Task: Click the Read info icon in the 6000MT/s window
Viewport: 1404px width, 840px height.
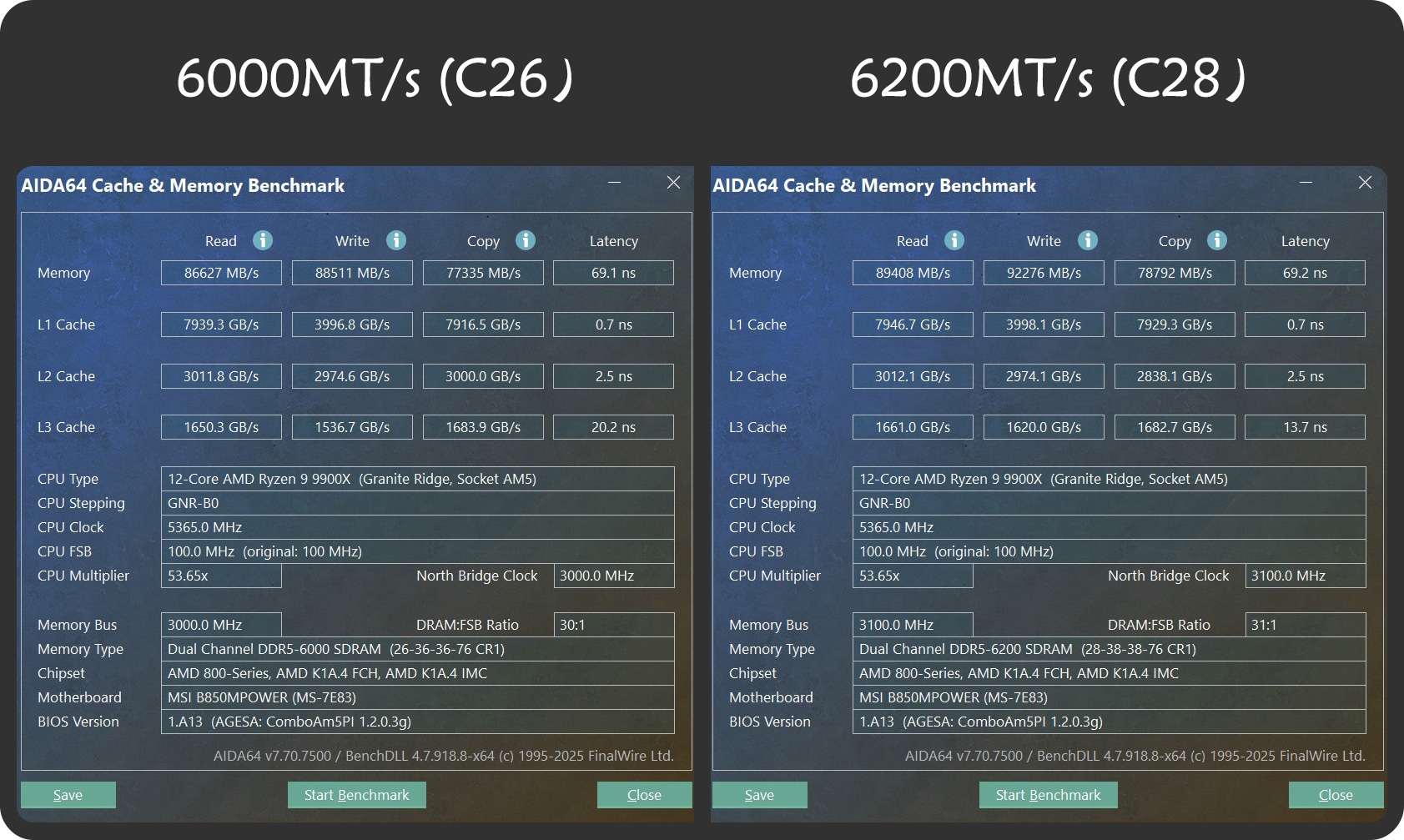Action: (x=263, y=240)
